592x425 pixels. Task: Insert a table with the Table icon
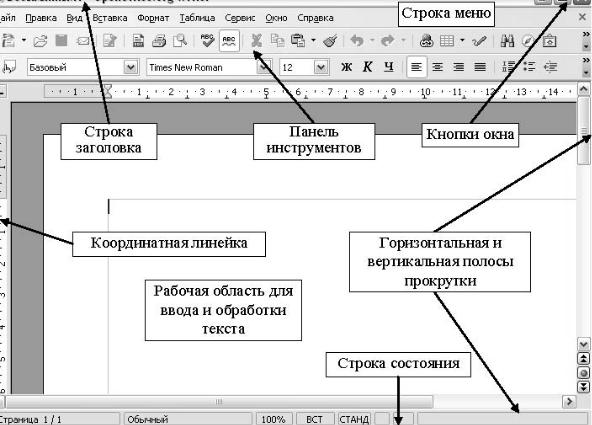(x=447, y=41)
